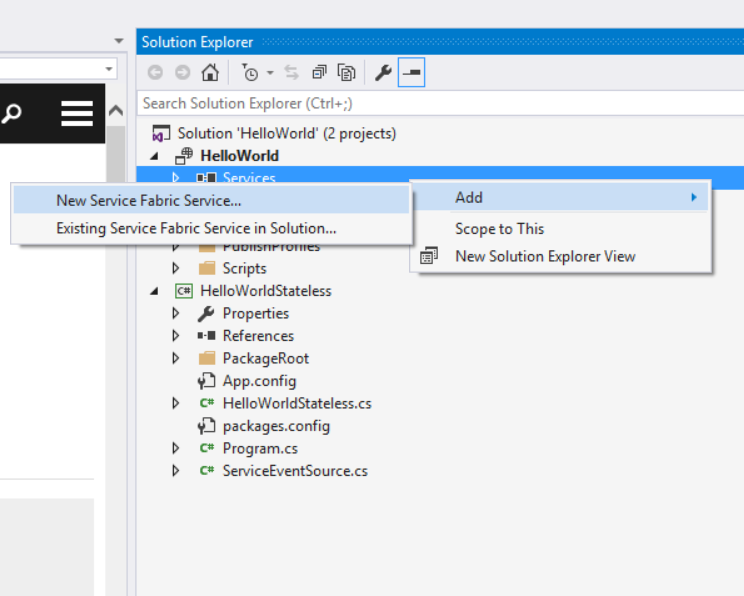Select ServiceEventSource.cs file
Screen dimensions: 744x596
(x=295, y=471)
